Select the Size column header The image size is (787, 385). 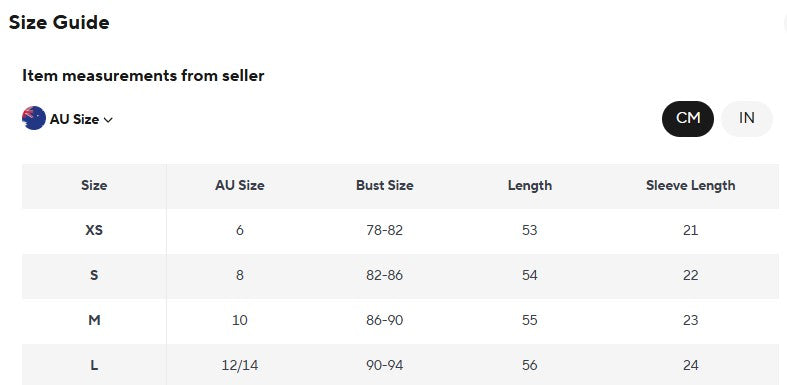click(x=94, y=186)
